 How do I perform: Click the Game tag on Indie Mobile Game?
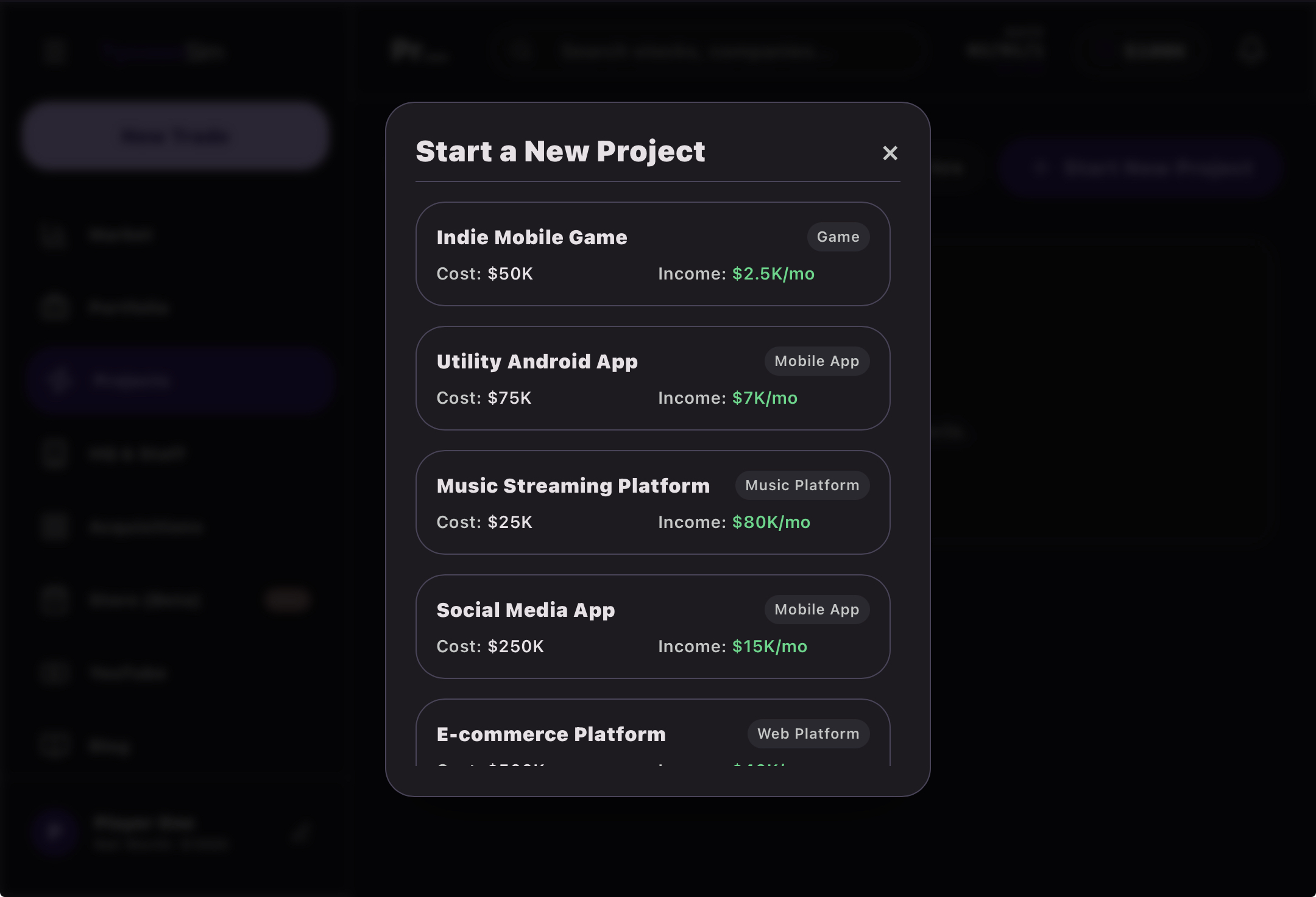click(x=838, y=237)
